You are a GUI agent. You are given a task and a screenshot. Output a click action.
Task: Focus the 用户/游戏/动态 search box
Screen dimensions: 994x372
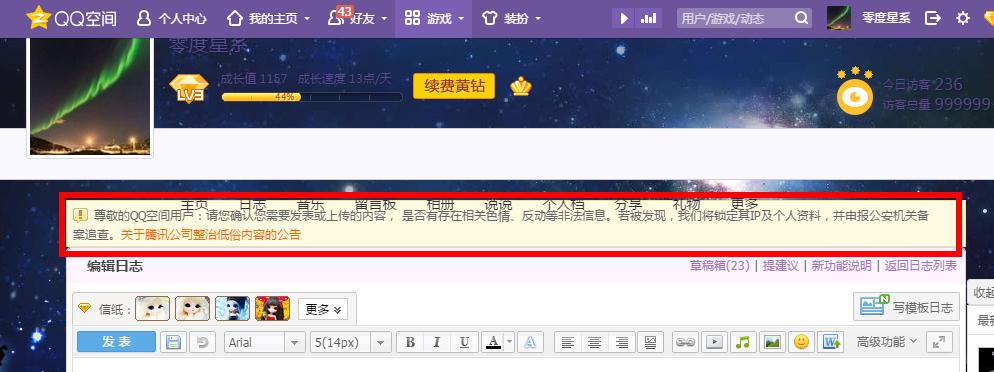734,18
